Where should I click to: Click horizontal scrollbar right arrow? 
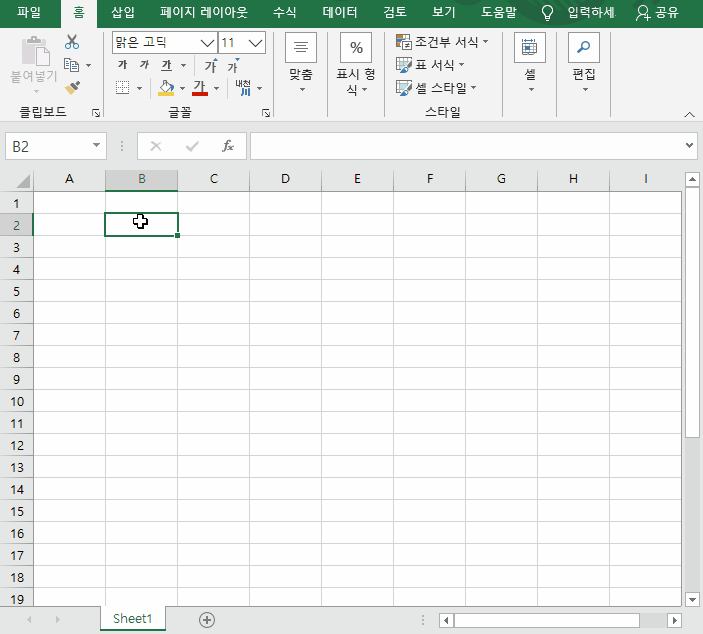pyautogui.click(x=673, y=621)
